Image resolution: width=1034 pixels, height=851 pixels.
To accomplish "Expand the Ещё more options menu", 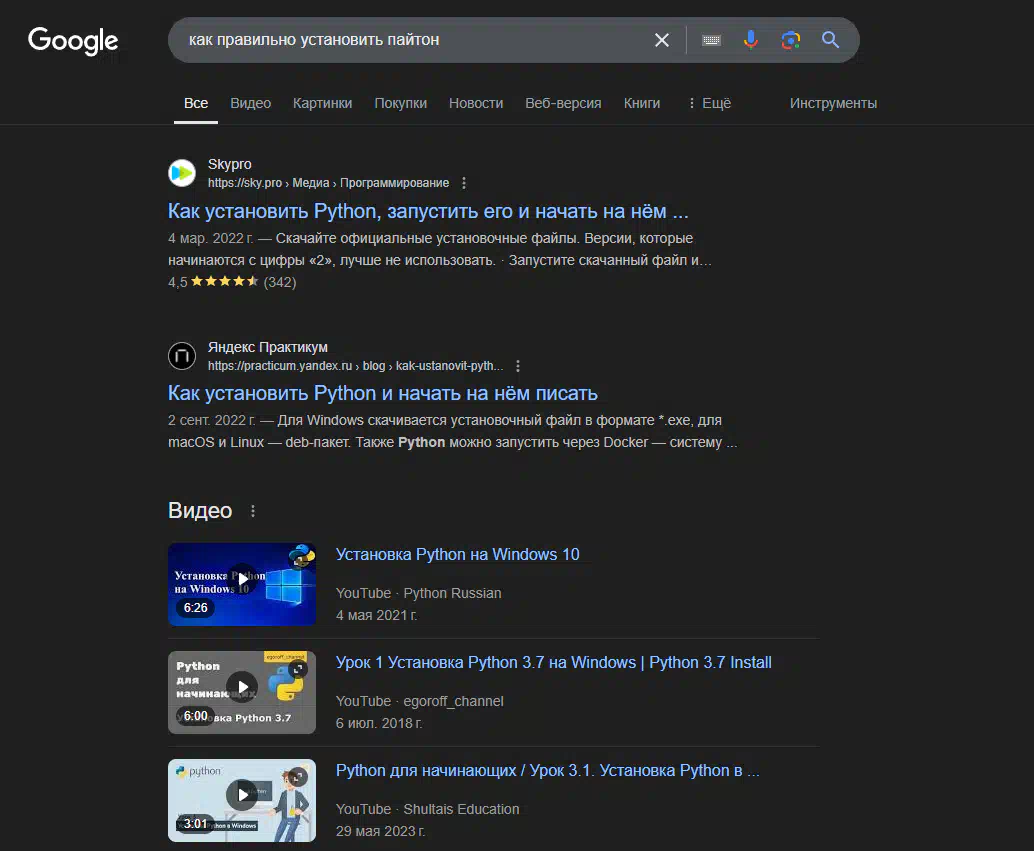I will coord(710,104).
